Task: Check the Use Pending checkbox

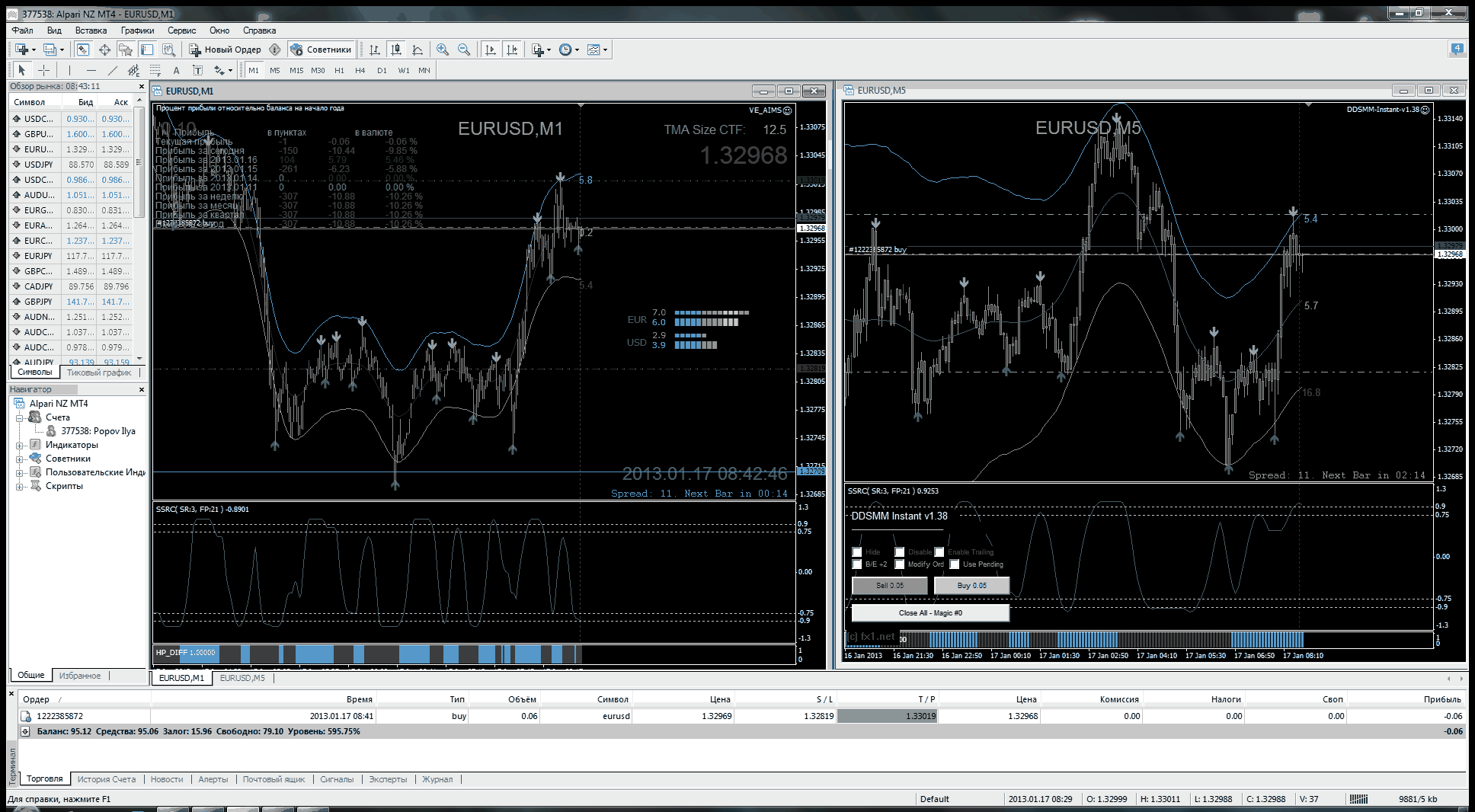Action: [x=955, y=564]
